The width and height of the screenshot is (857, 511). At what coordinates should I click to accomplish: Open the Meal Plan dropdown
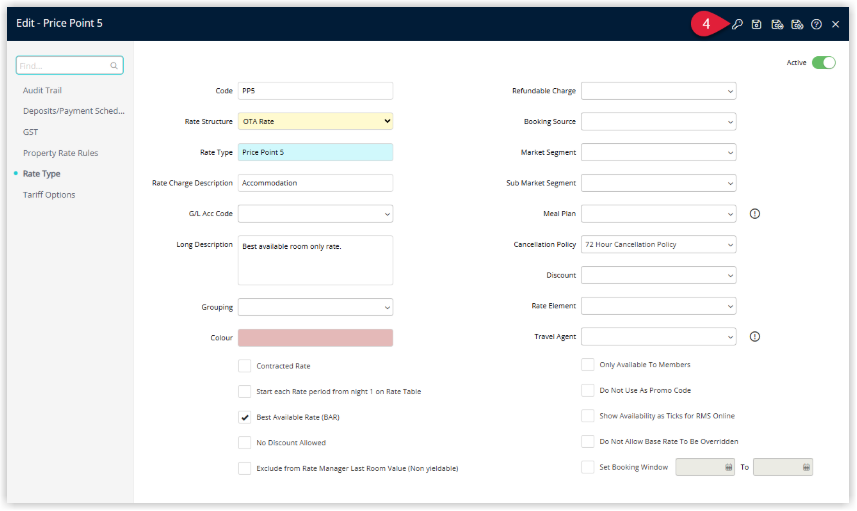coord(659,214)
